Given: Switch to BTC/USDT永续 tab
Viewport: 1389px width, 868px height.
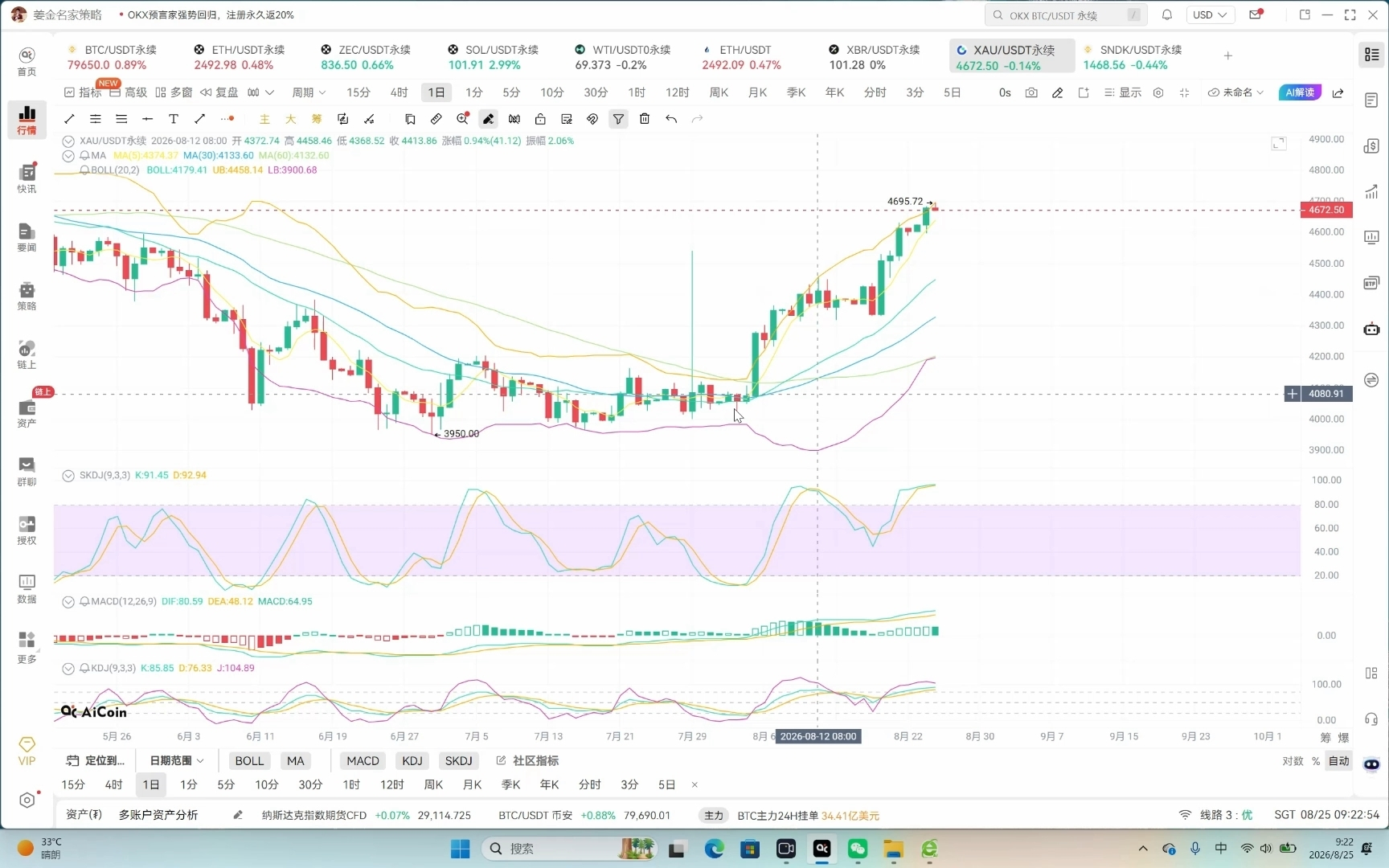Looking at the screenshot, I should [113, 57].
